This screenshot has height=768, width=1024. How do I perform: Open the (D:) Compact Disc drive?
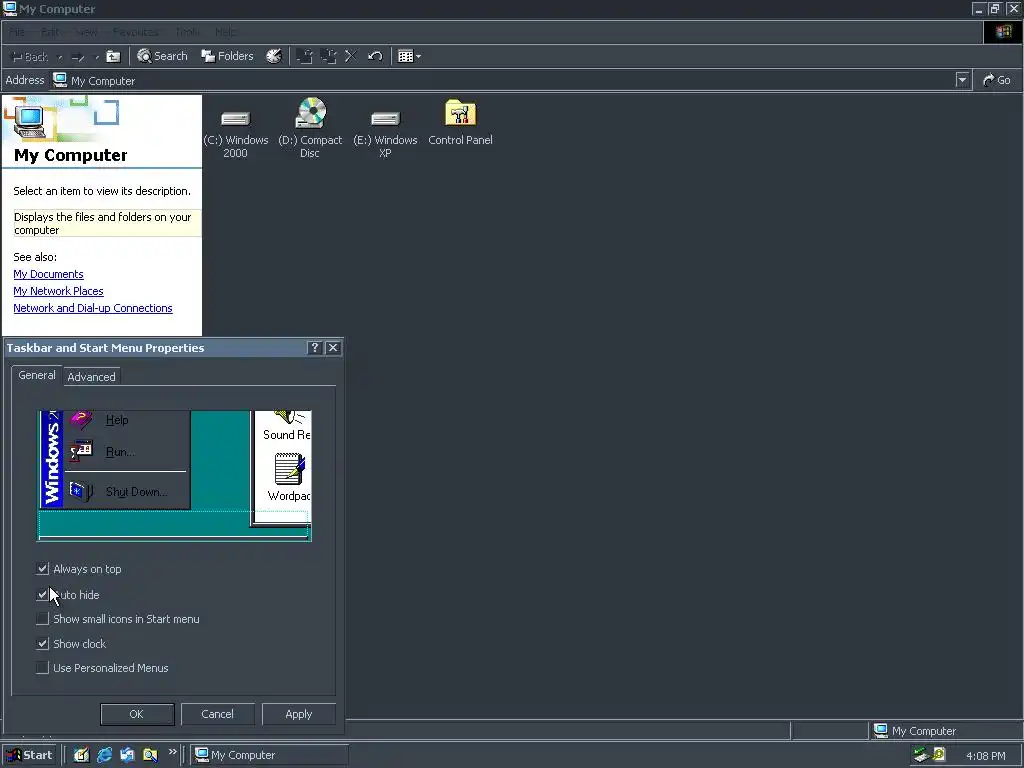(x=310, y=128)
